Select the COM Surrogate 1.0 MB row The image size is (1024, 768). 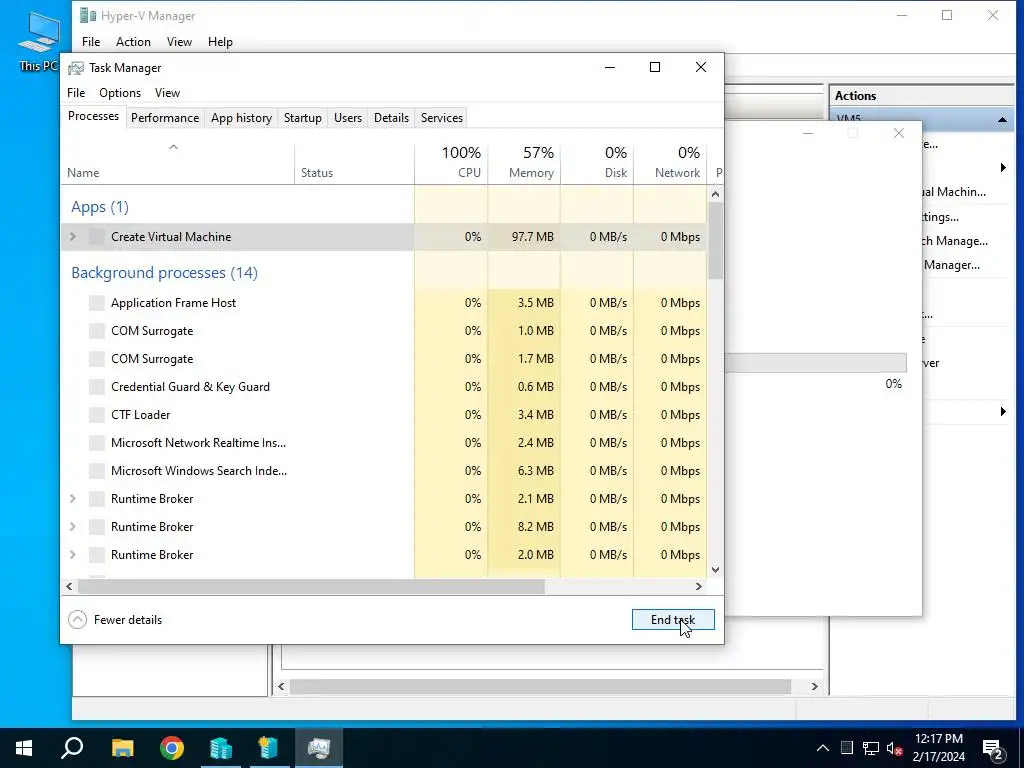(384, 331)
